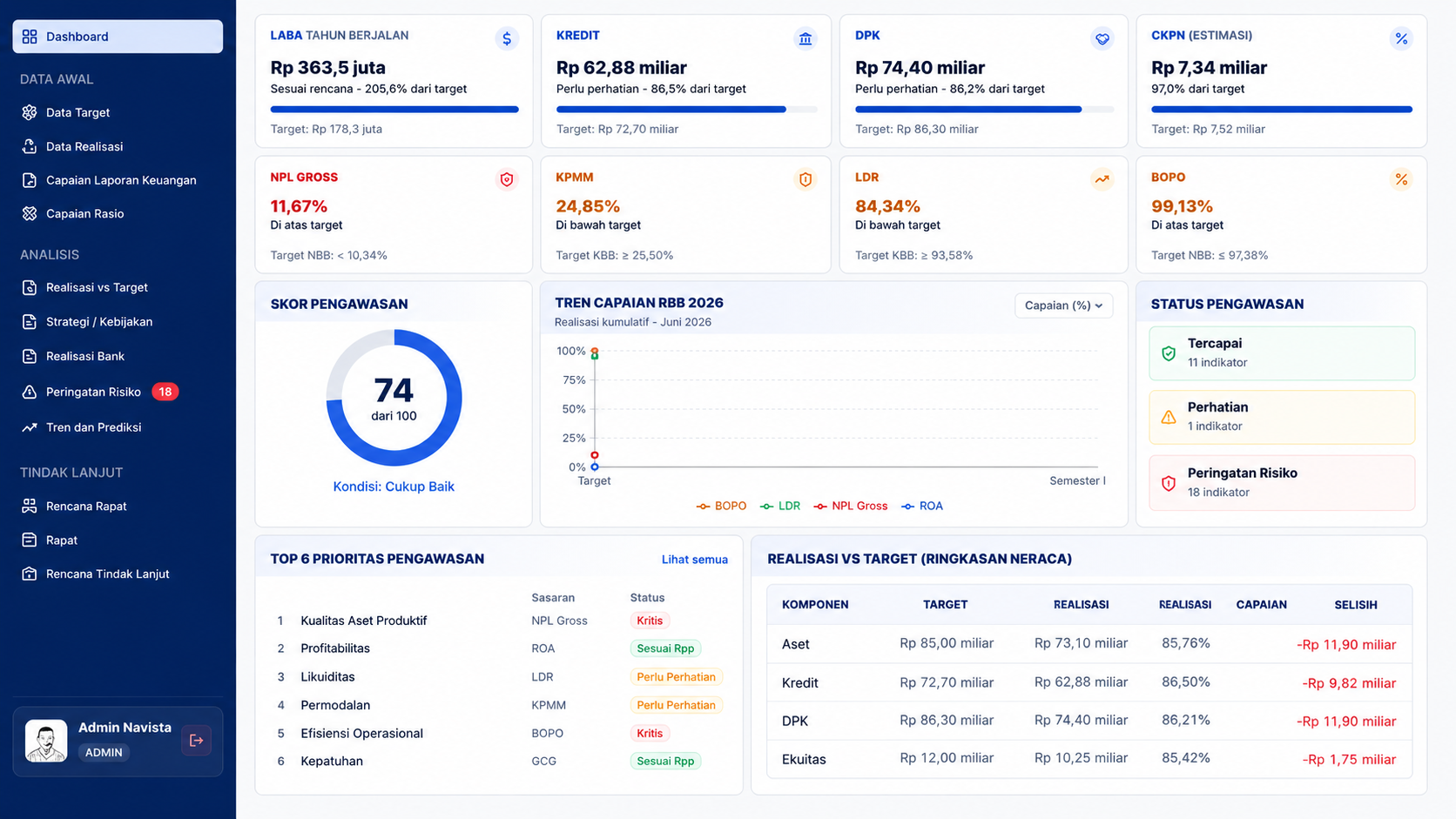Viewport: 1456px width, 819px height.
Task: Click the Admin Navista avatar
Action: pos(46,741)
